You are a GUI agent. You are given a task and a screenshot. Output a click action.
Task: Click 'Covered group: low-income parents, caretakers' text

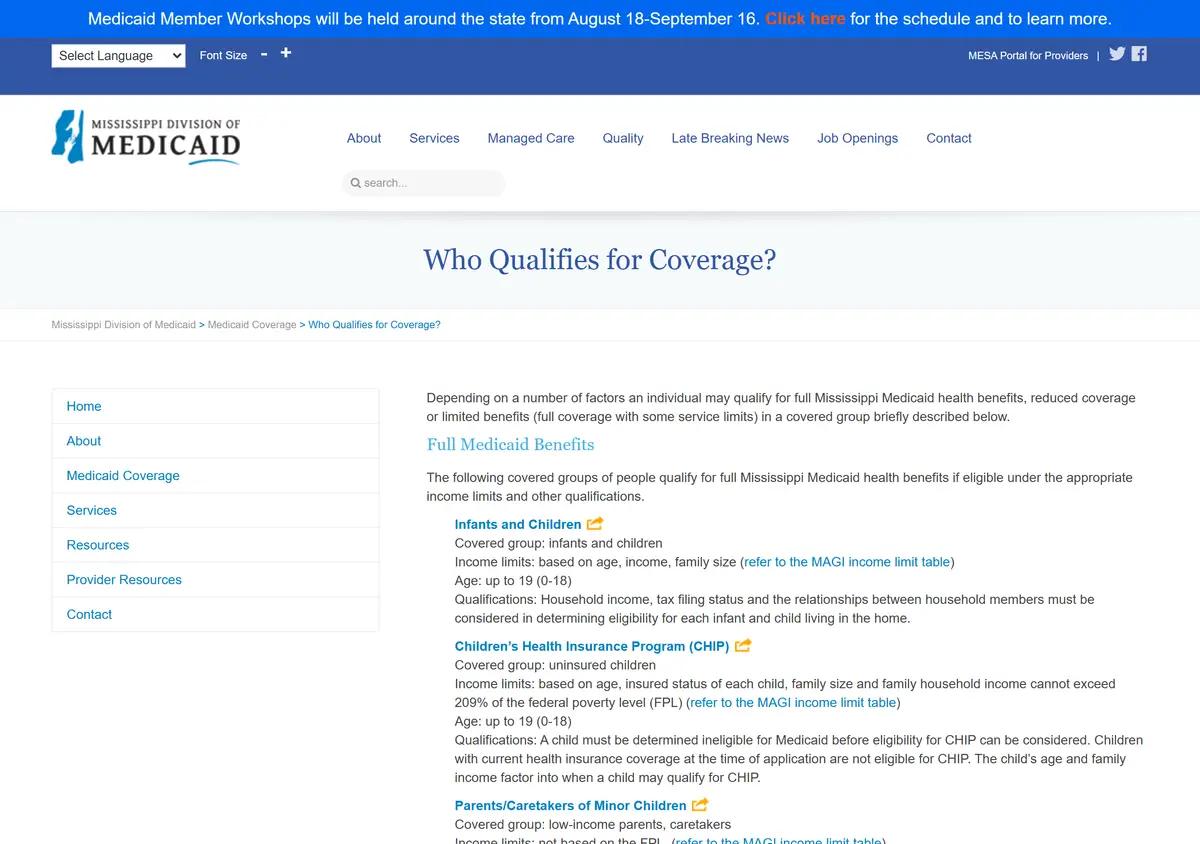pyautogui.click(x=593, y=825)
